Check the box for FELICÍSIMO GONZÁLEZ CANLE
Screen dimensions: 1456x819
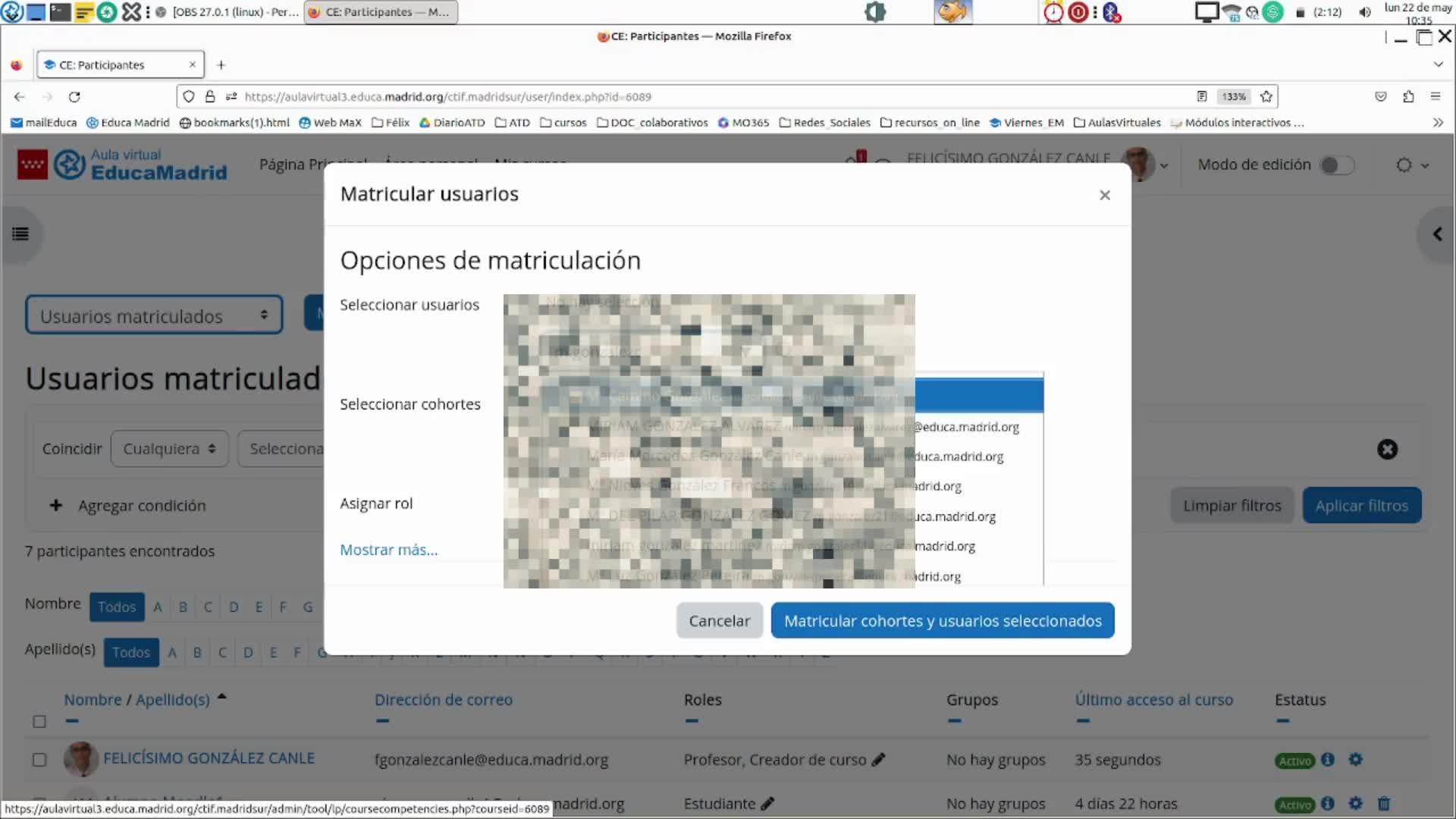coord(39,759)
